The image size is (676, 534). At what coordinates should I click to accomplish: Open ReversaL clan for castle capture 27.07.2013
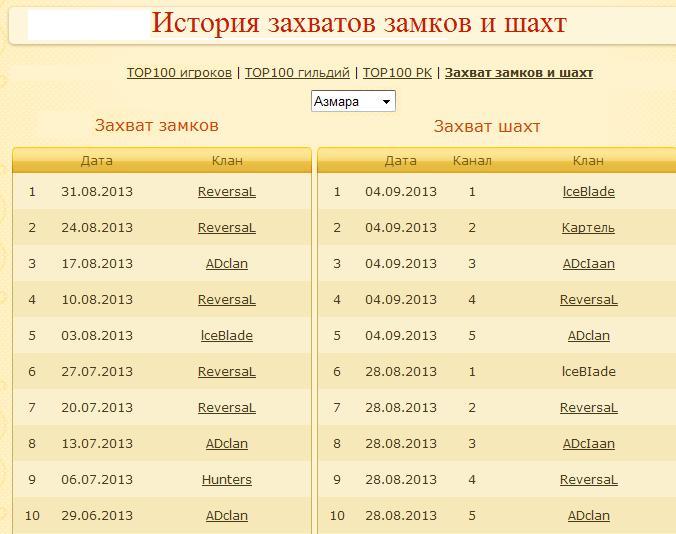point(227,372)
